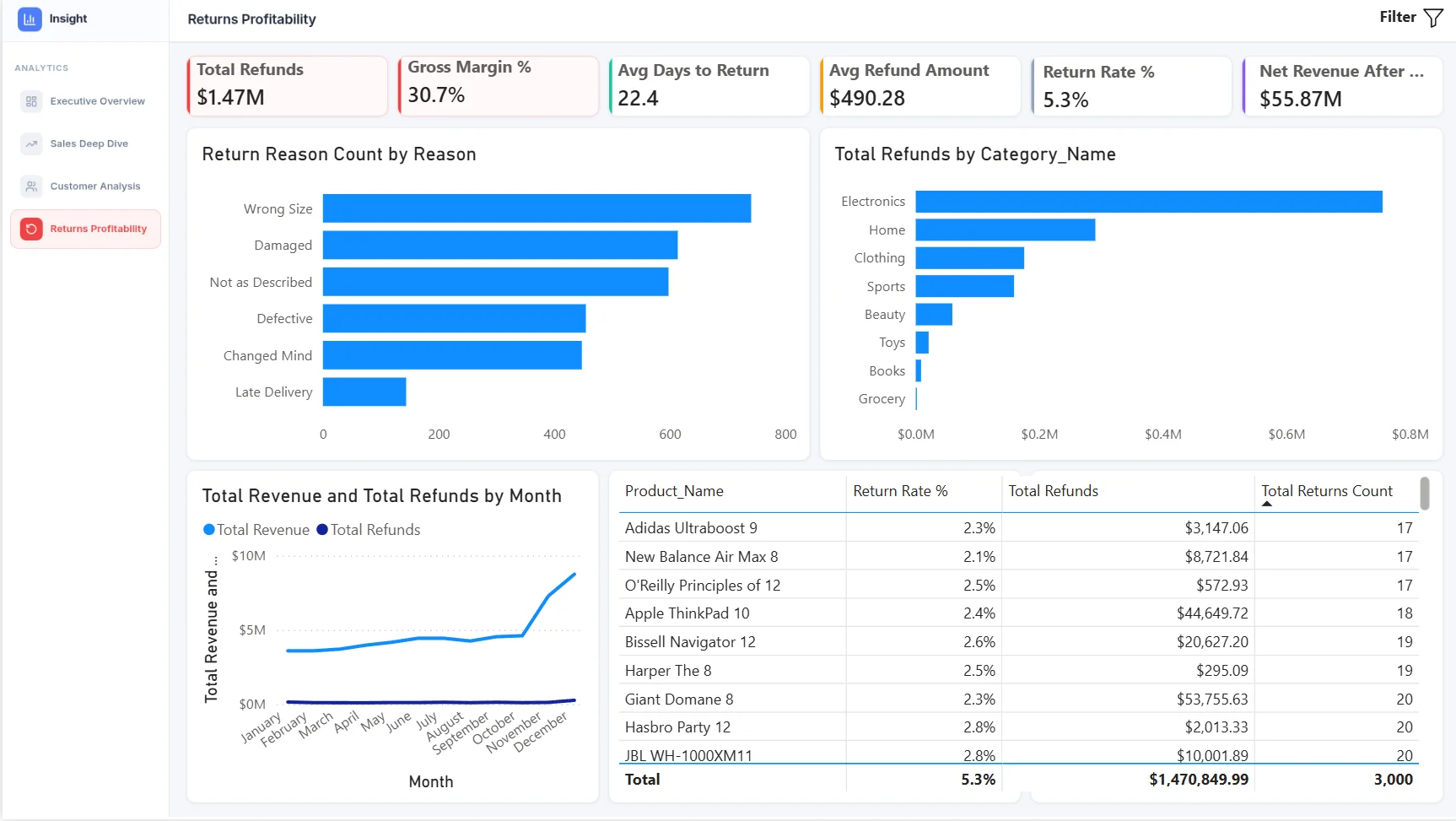Click the Avg Refund Amount card

pyautogui.click(x=920, y=86)
